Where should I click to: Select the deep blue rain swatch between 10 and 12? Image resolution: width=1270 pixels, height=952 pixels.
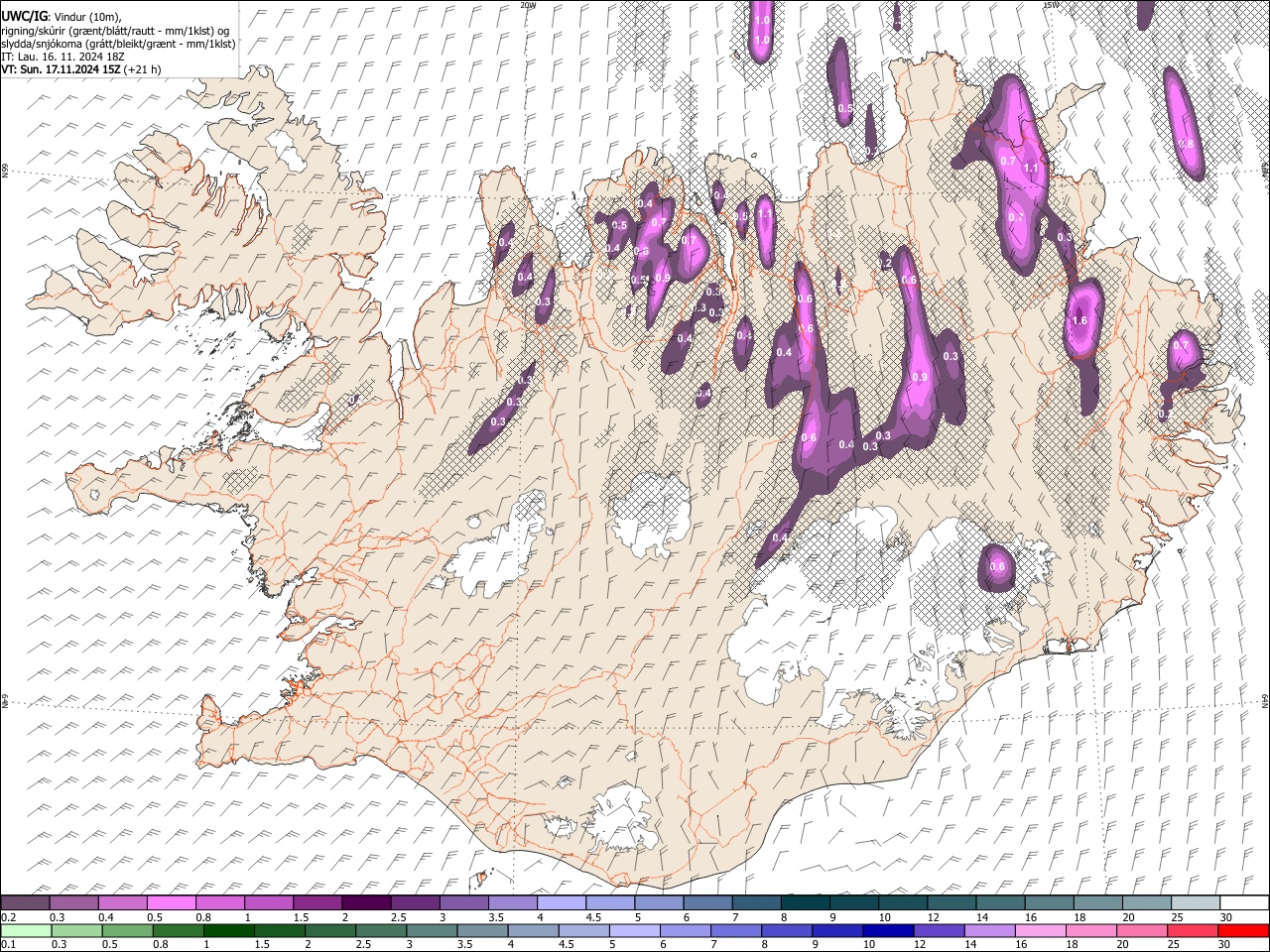click(888, 930)
